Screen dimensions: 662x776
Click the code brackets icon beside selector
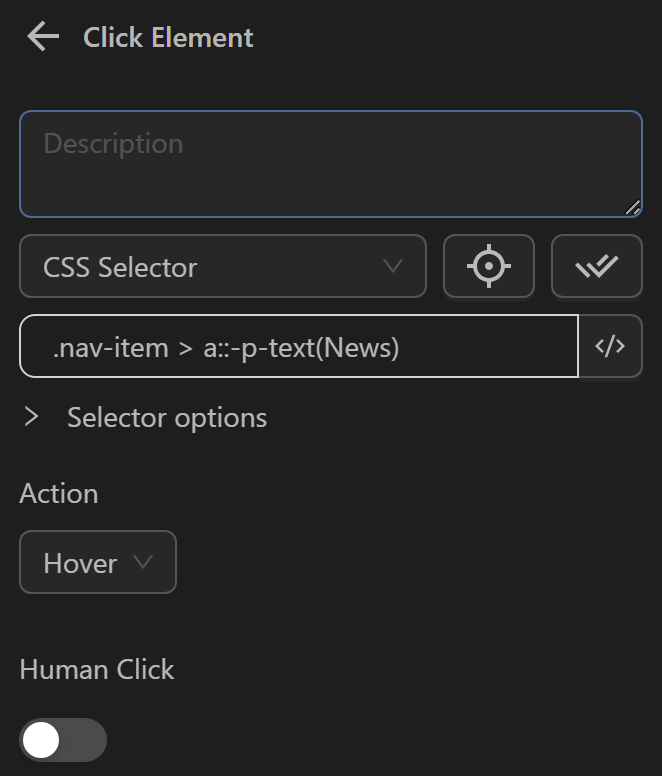click(610, 346)
